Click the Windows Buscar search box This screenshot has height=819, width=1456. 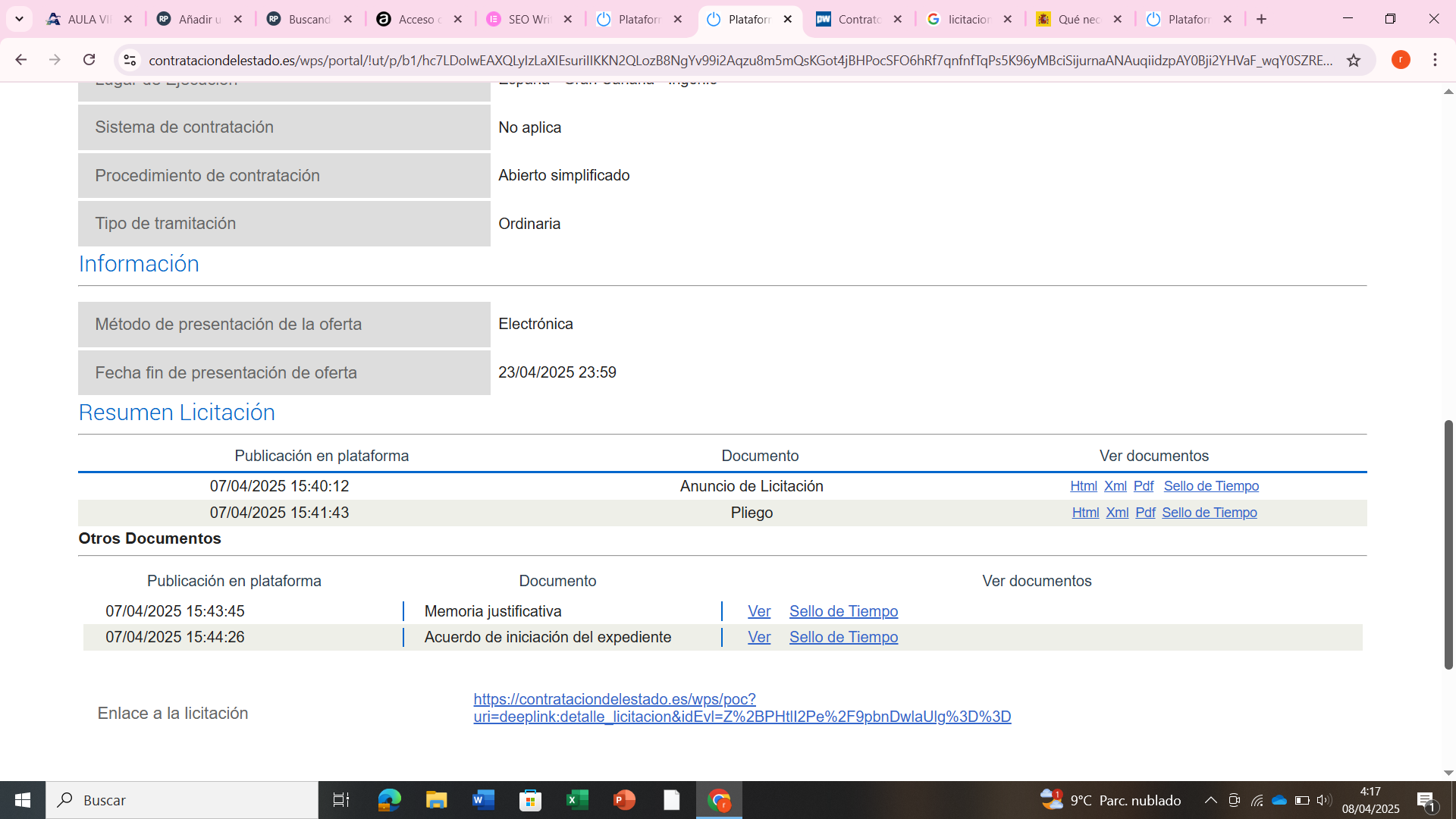(x=182, y=800)
